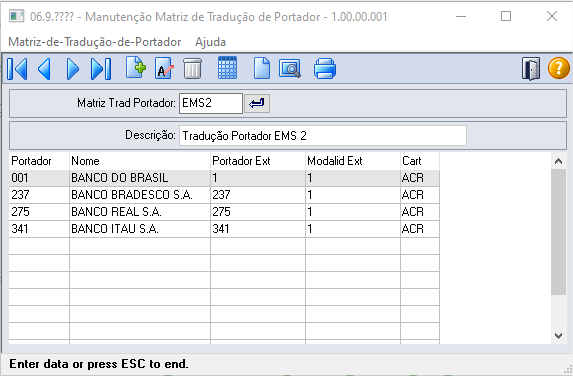The image size is (573, 376).
Task: Click Modalid Ext cell in BANCO REAL row
Action: tap(353, 212)
